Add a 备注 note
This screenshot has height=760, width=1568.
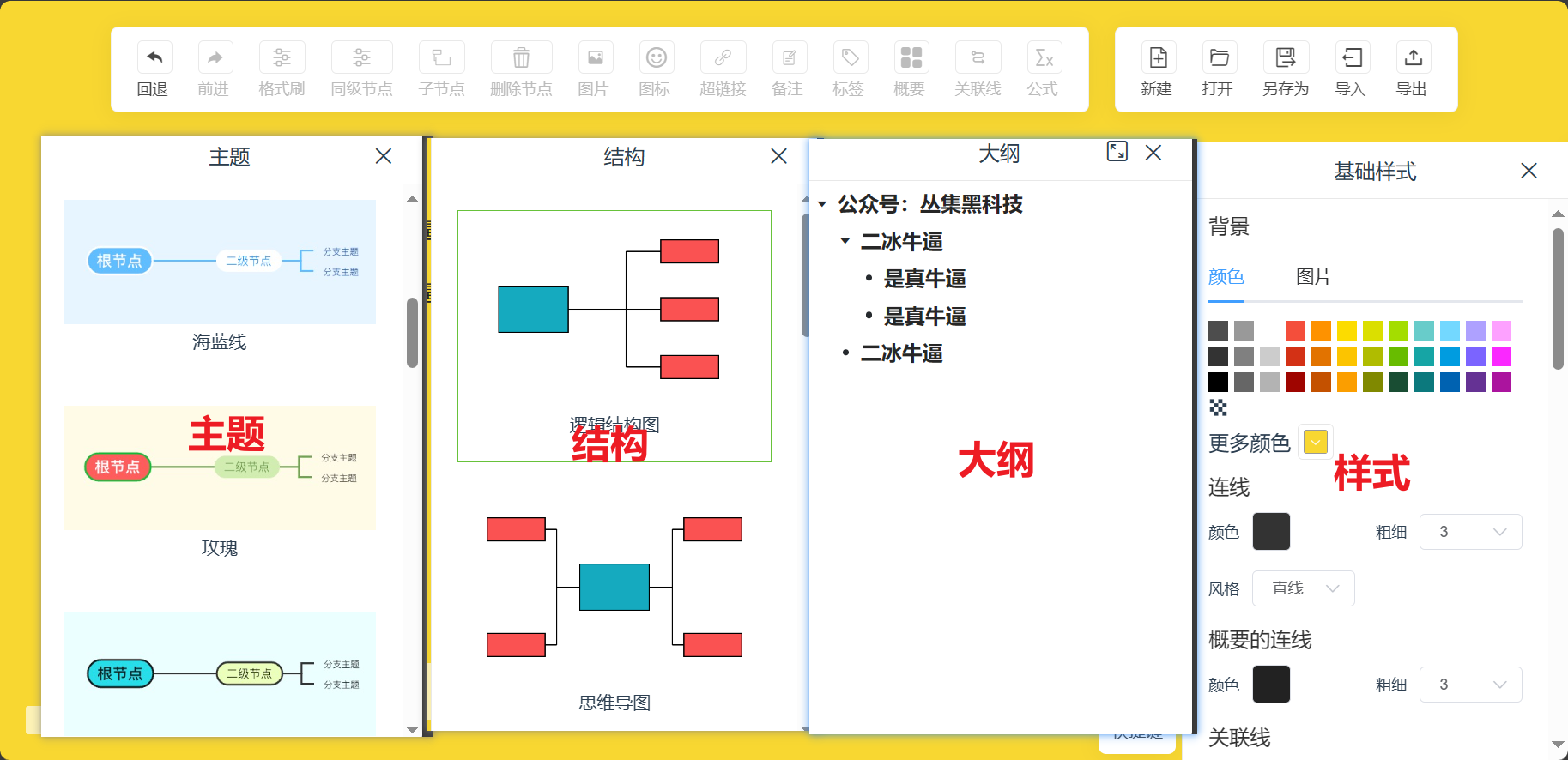pyautogui.click(x=790, y=57)
